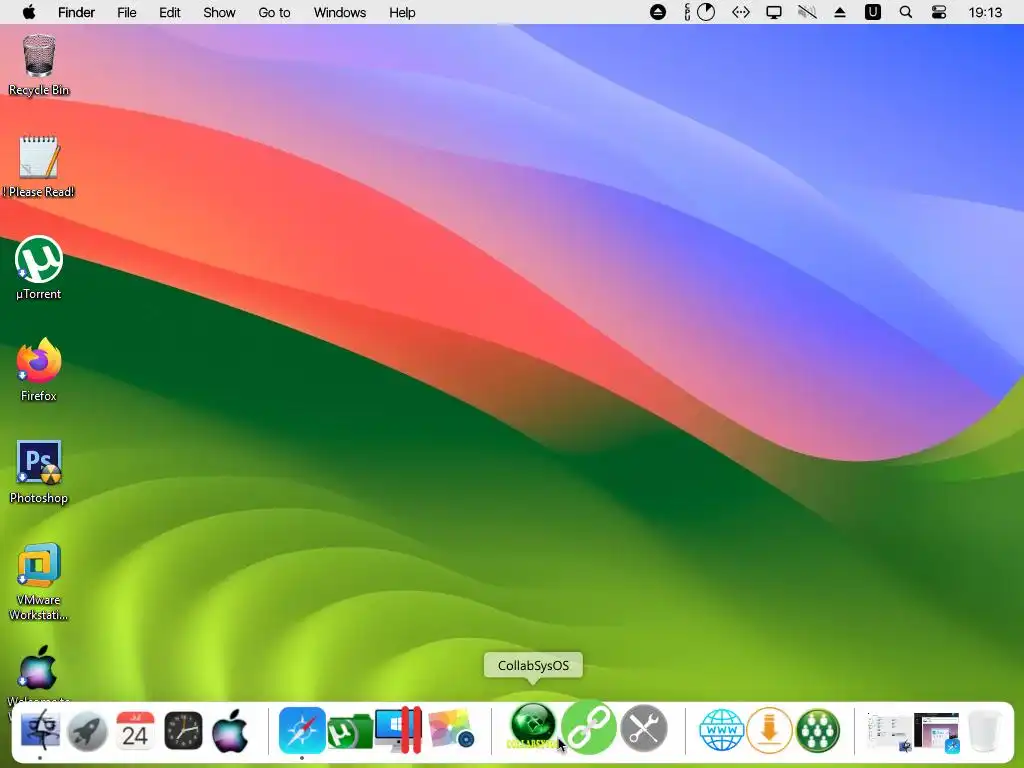Launch Safari compass from the dock
Viewport: 1024px width, 768px height.
pyautogui.click(x=302, y=729)
